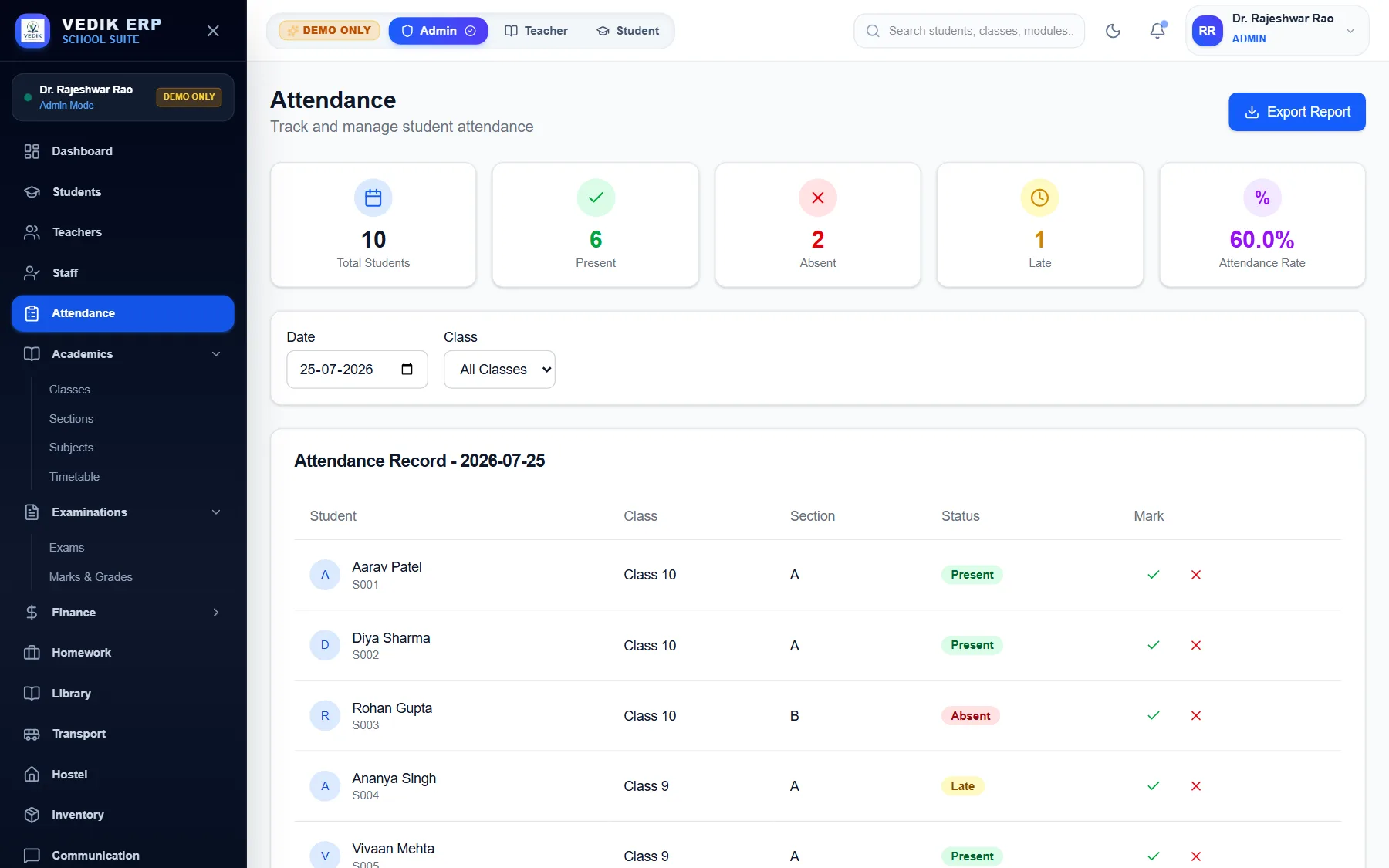Open calendar picker in Date field
The image size is (1389, 868).
[x=407, y=370]
